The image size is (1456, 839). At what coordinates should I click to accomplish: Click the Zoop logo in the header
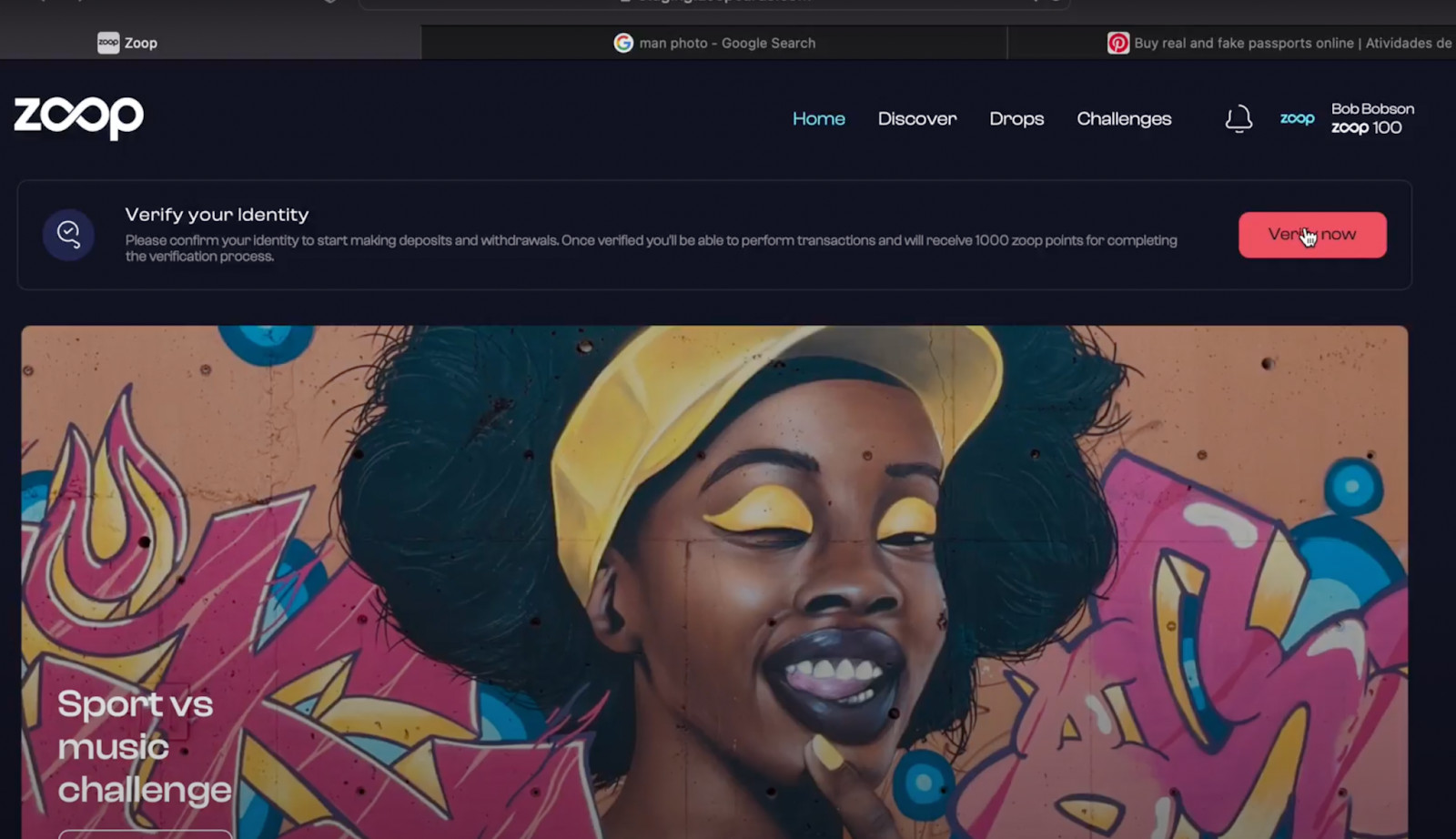[79, 117]
